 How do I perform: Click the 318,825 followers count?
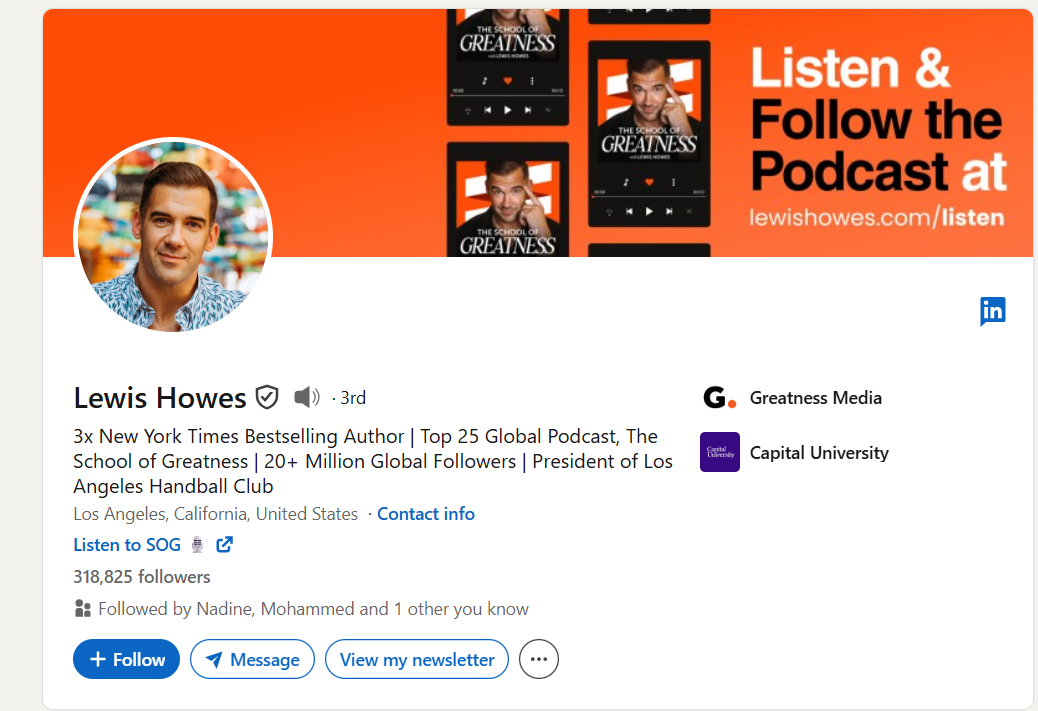pyautogui.click(x=142, y=577)
